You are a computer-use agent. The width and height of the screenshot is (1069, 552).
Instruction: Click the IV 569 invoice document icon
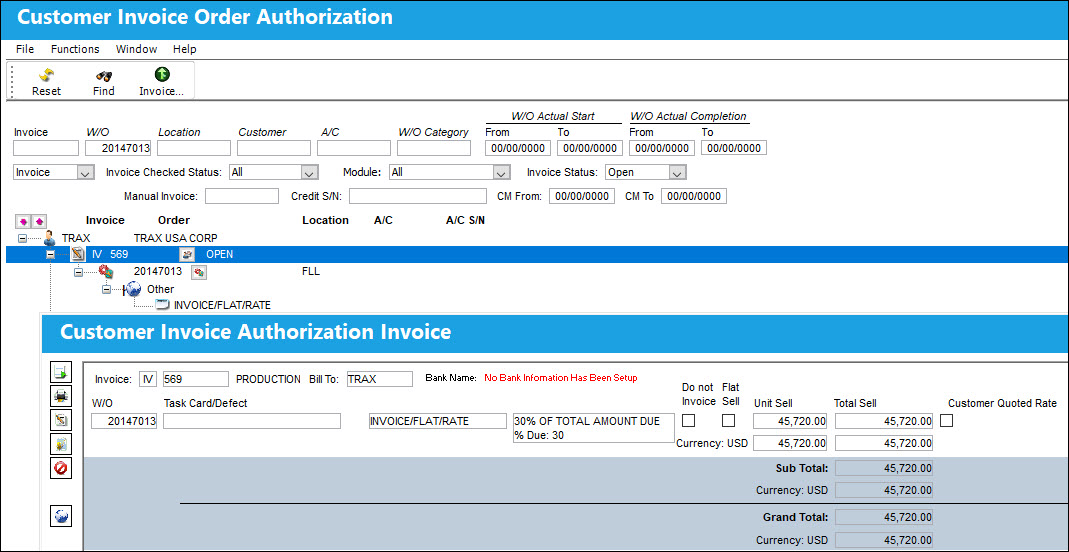tap(78, 254)
